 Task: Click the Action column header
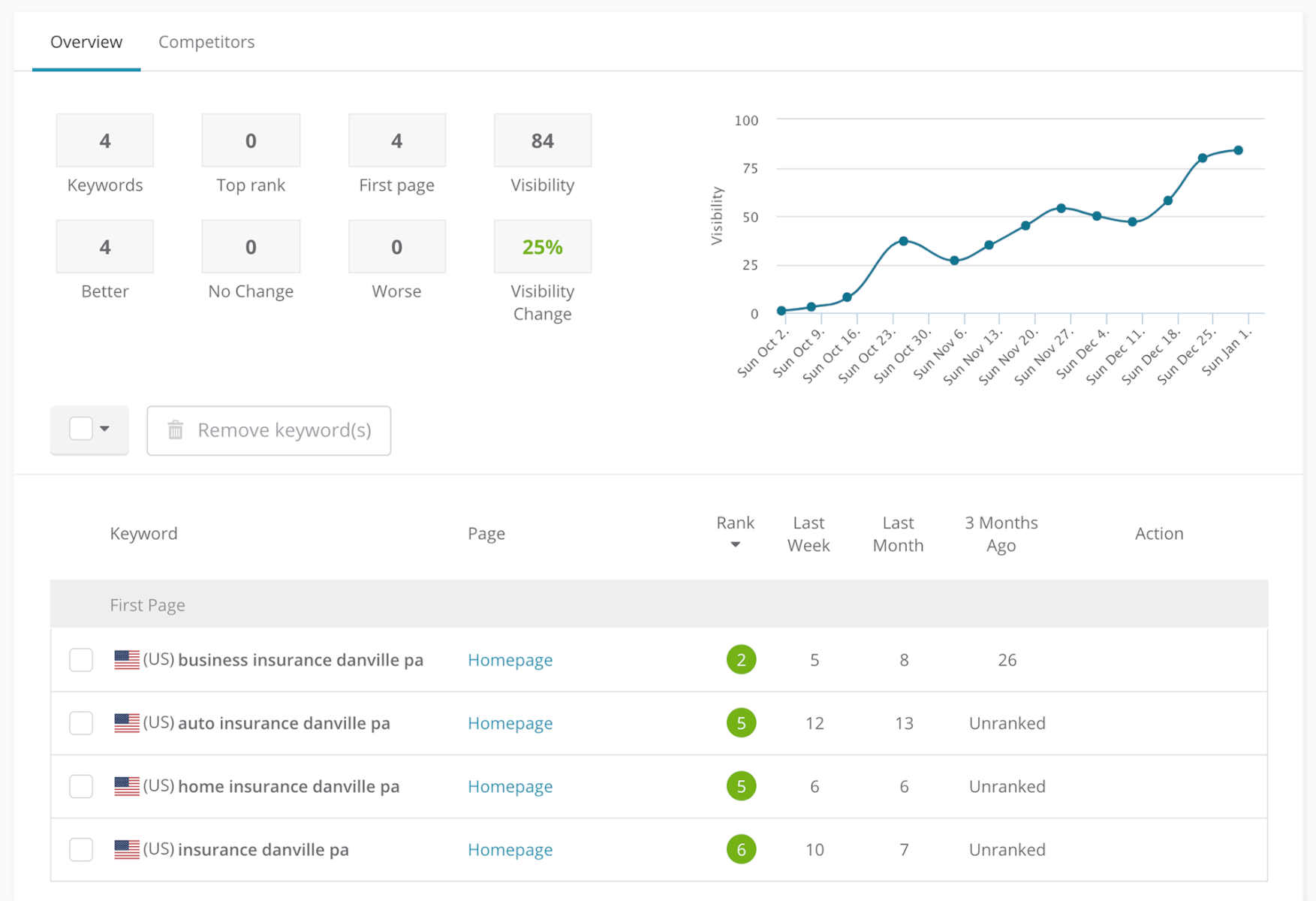point(1159,534)
